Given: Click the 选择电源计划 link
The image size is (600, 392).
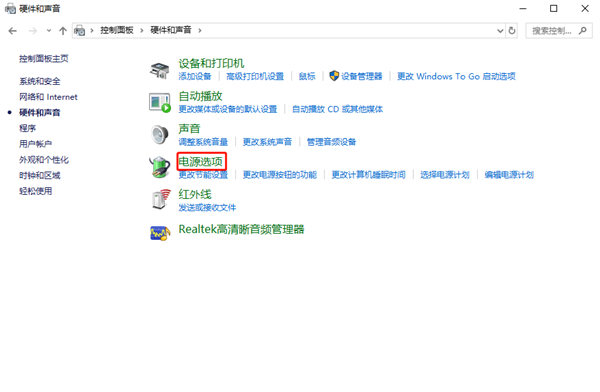Looking at the screenshot, I should 445,175.
